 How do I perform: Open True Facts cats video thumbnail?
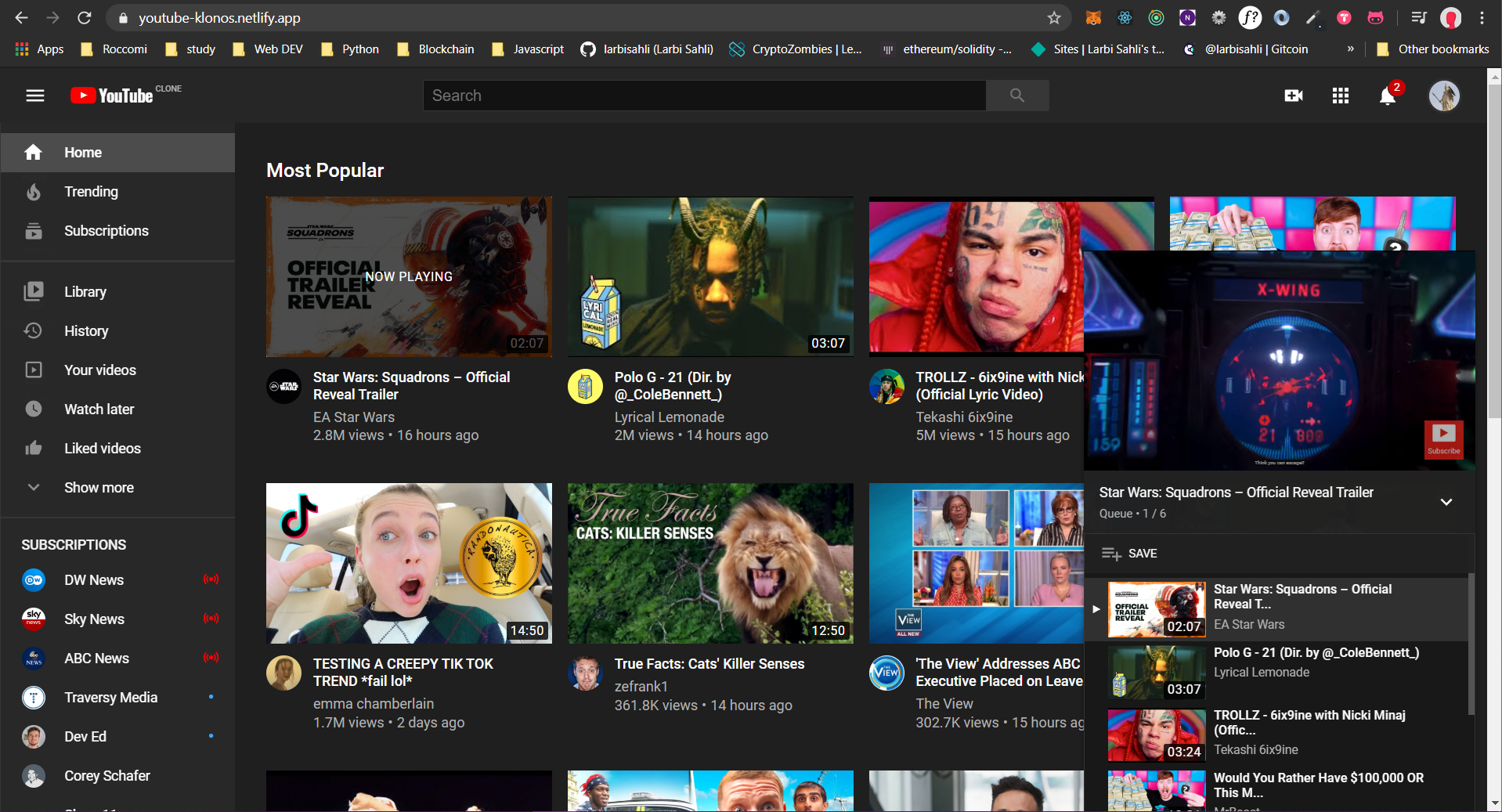click(710, 563)
